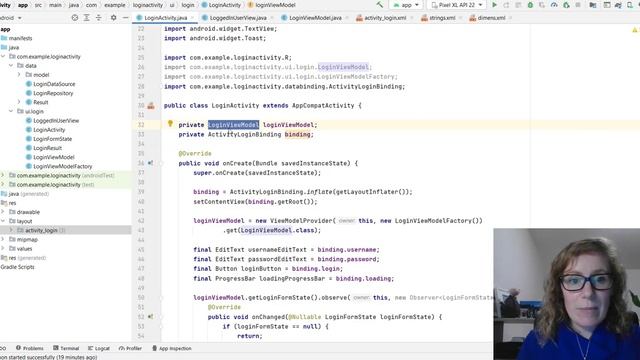Click the Stop icon in toolbar
This screenshot has height=360, width=640.
pyautogui.click(x=578, y=5)
